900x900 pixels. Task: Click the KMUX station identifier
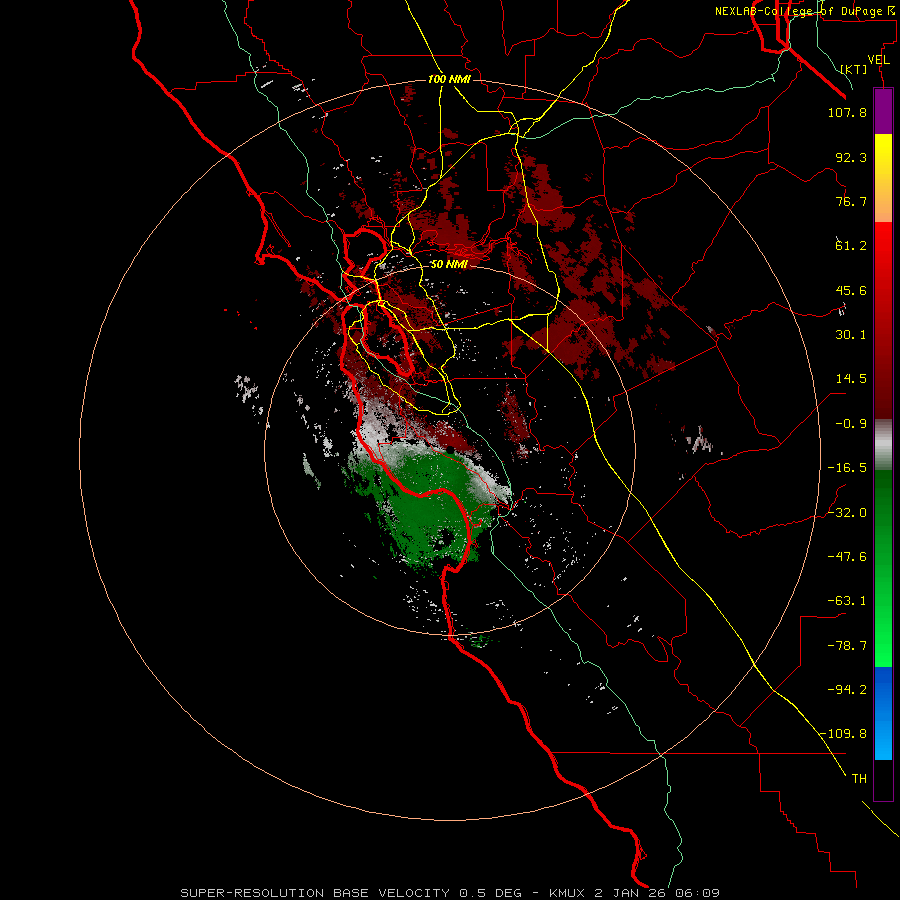coord(568,893)
